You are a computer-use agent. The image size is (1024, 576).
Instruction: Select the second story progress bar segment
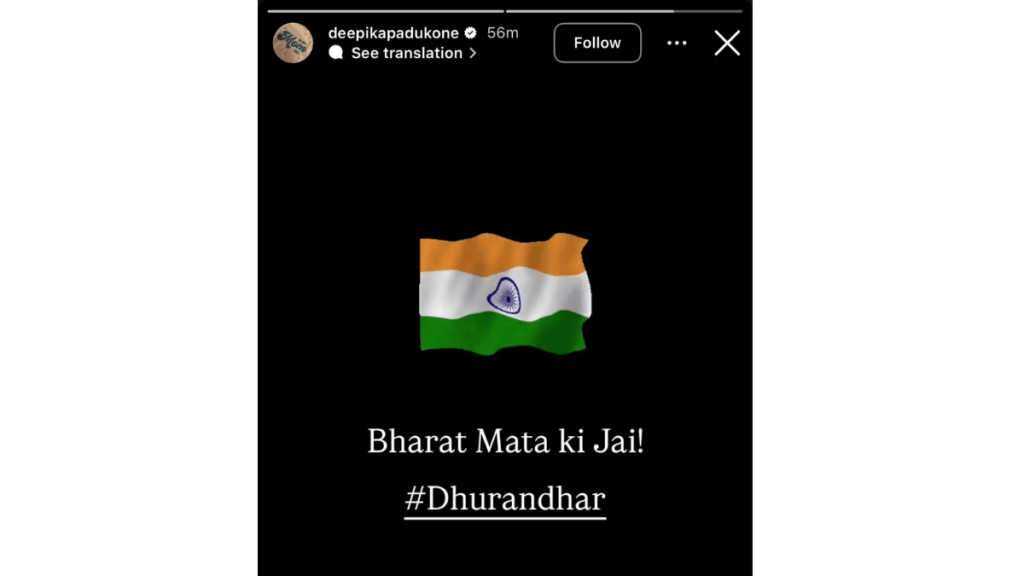[x=624, y=11]
